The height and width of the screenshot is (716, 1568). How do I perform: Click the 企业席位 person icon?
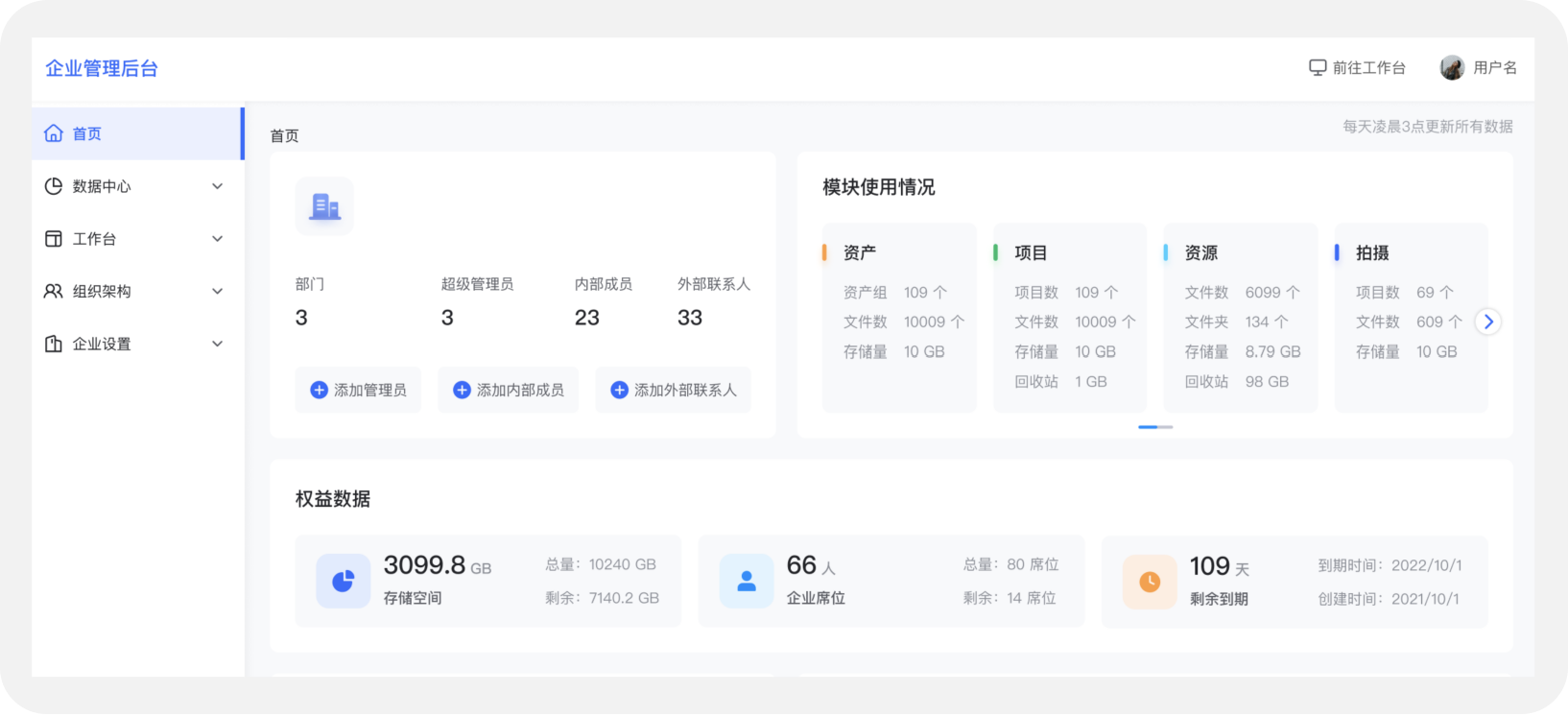tap(747, 581)
